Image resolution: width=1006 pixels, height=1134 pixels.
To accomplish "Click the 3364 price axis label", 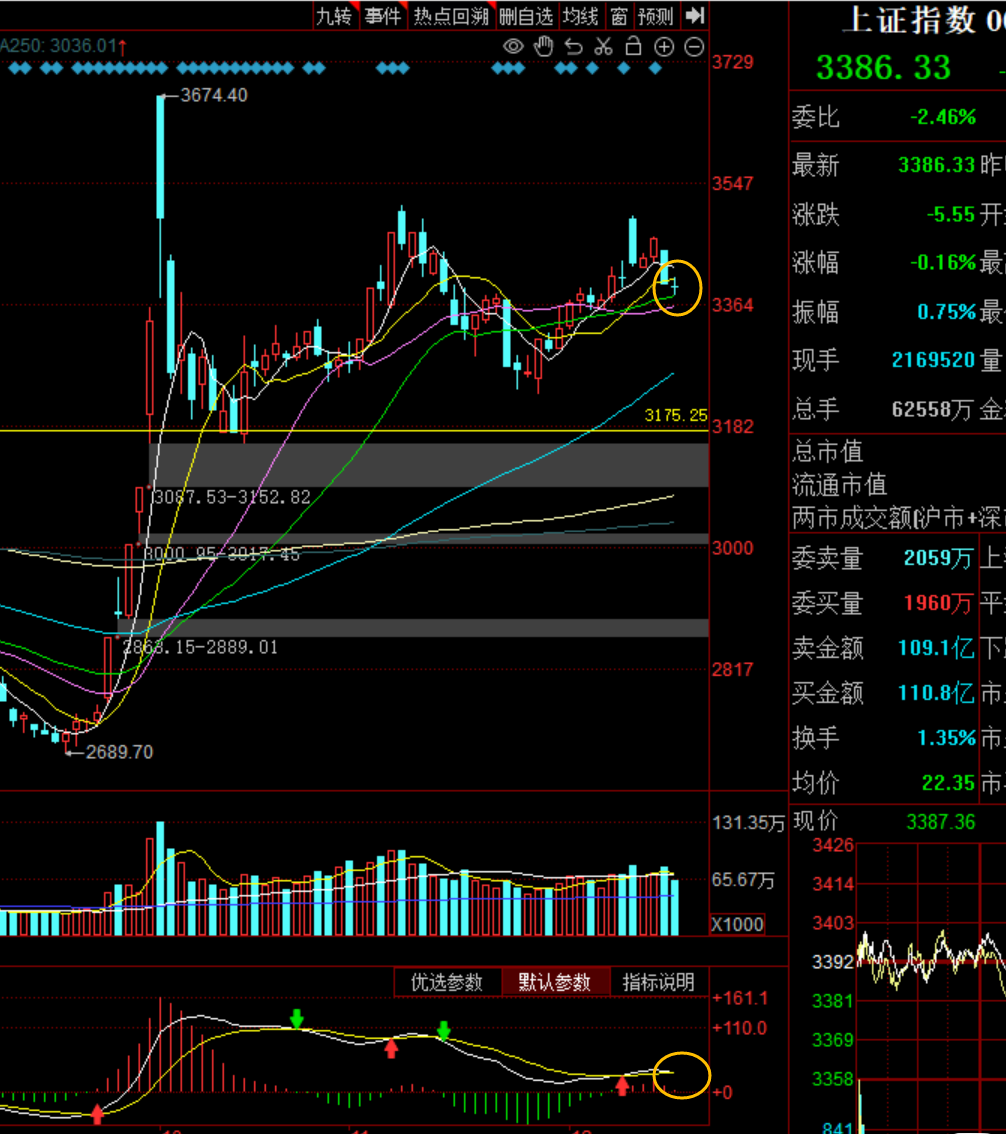I will pyautogui.click(x=733, y=305).
